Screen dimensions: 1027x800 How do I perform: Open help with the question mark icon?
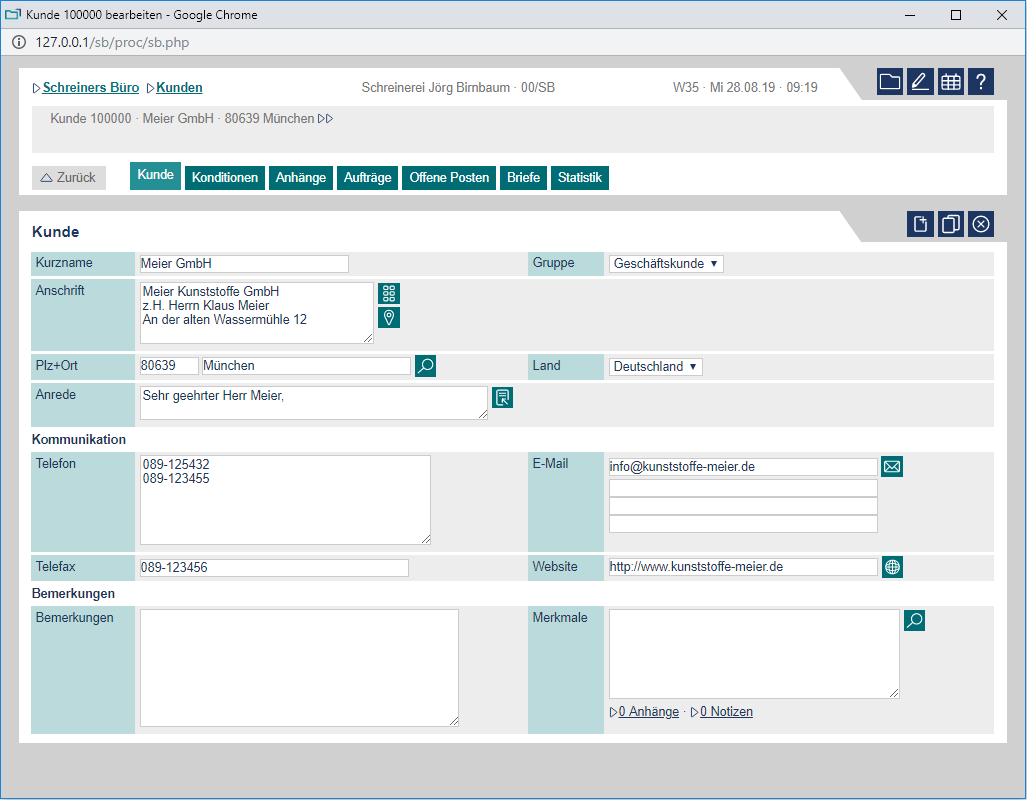[x=981, y=82]
